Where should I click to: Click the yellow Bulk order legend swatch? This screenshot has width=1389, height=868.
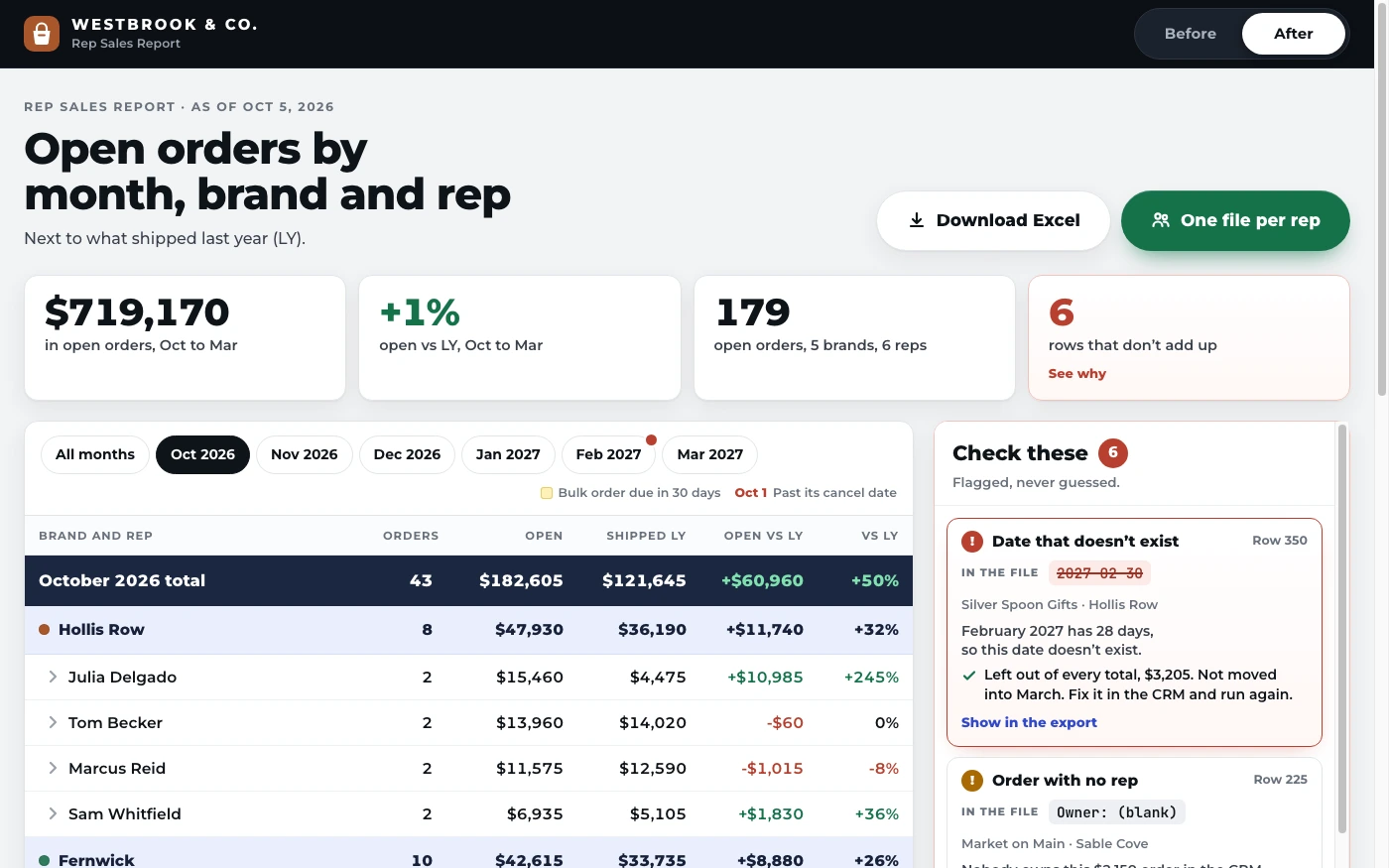(x=547, y=493)
